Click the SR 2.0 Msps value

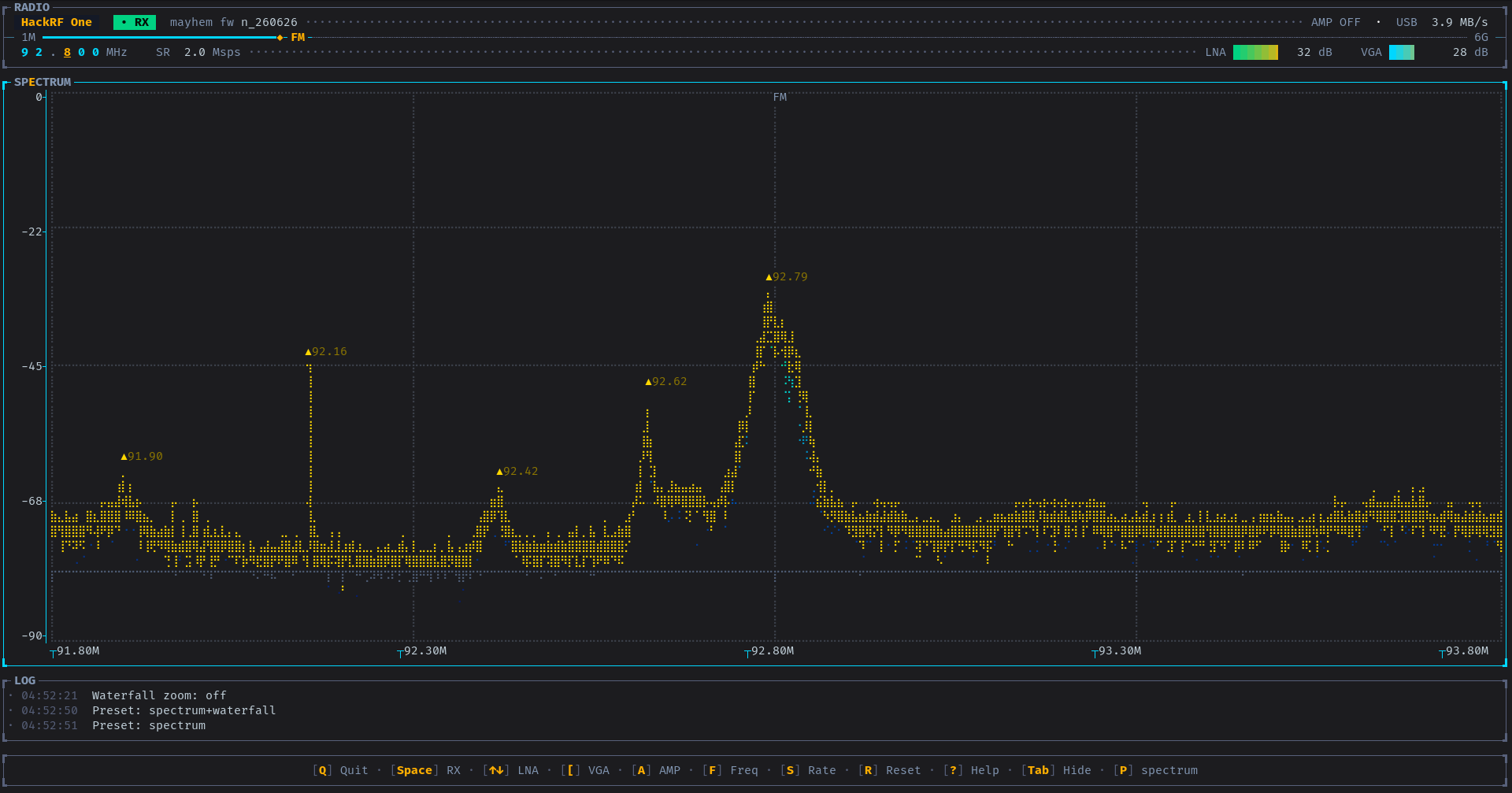coord(198,53)
